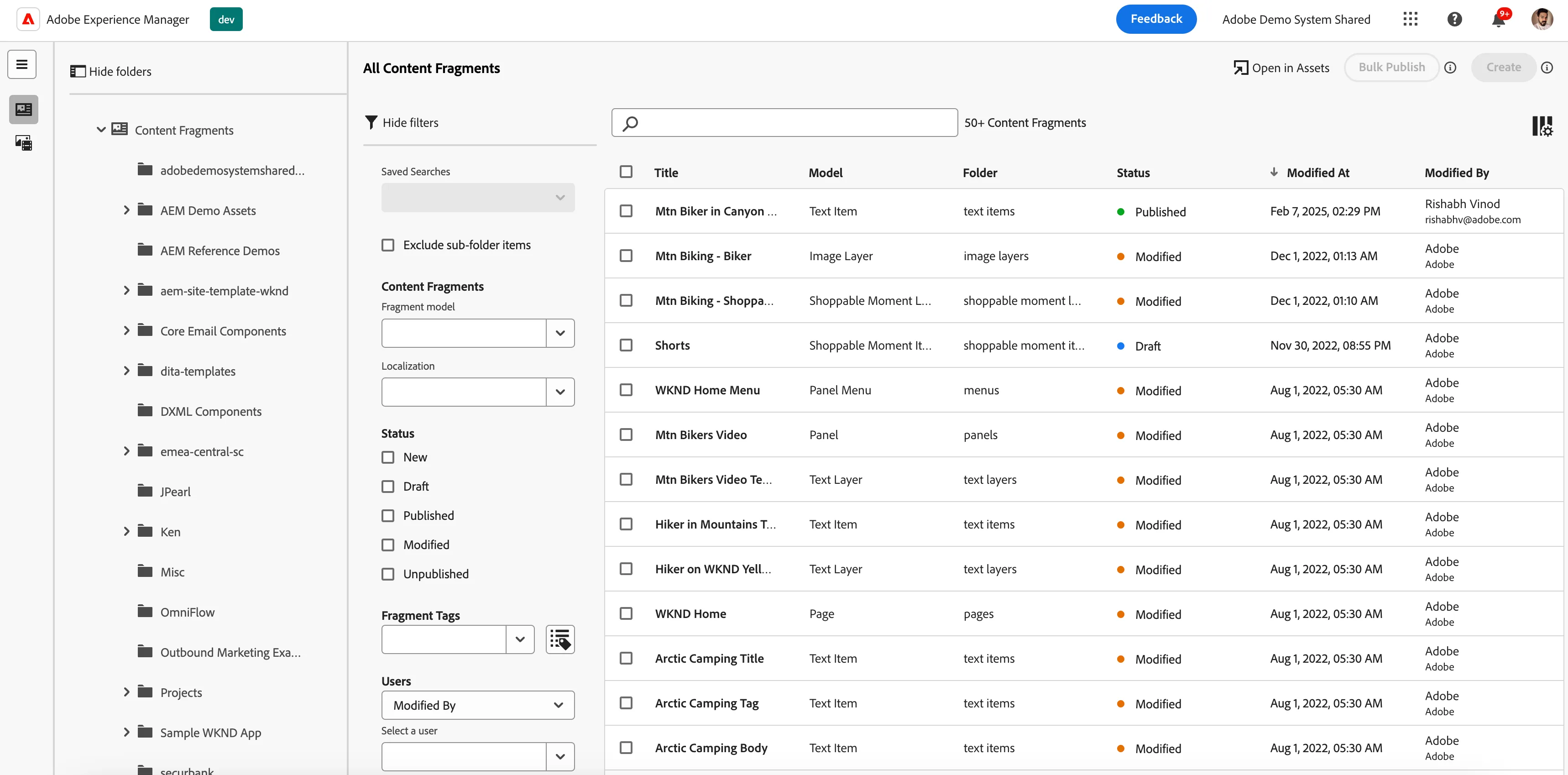Open the hamburger navigation menu
This screenshot has width=1568, height=775.
(x=22, y=64)
